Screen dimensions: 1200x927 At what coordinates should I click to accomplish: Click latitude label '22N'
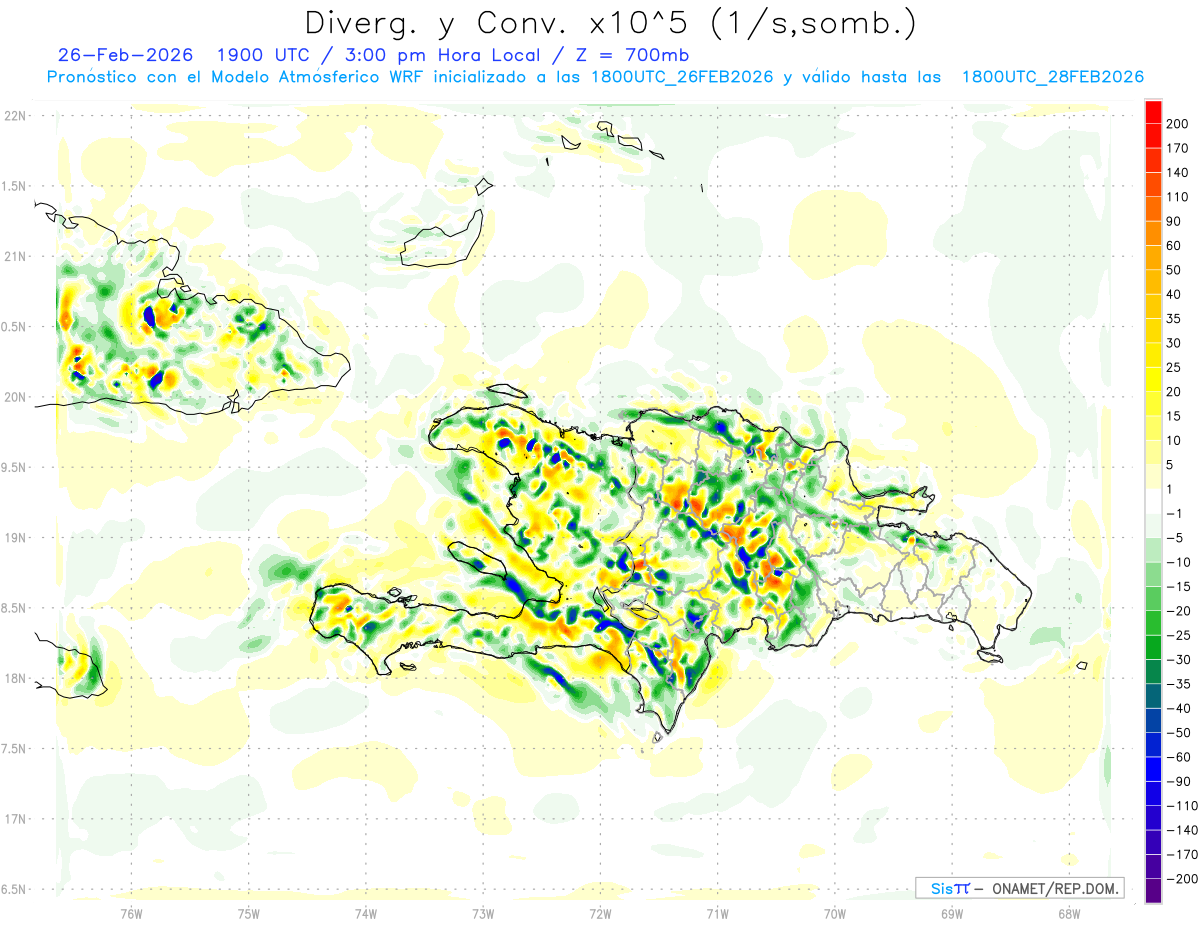coord(14,116)
